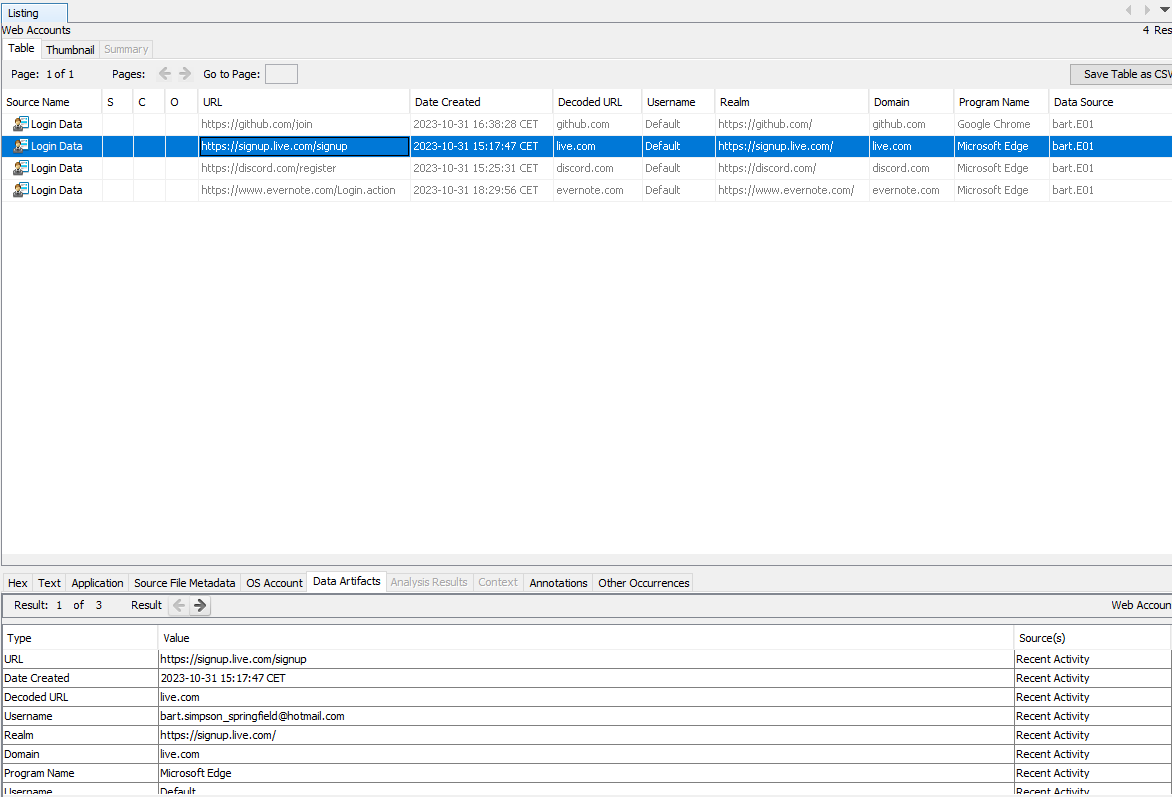The width and height of the screenshot is (1172, 797).
Task: Switch to the Other Occurrences tab
Action: (x=643, y=583)
